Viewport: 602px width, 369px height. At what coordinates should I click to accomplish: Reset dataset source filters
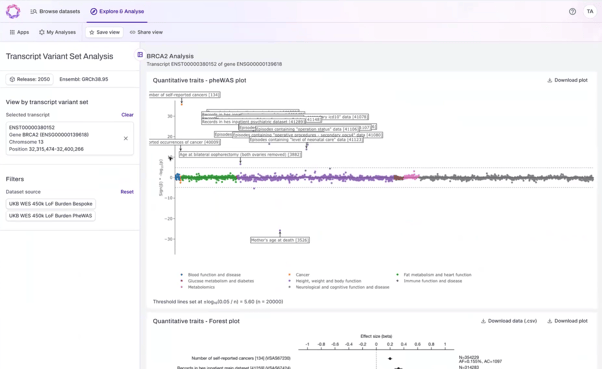click(x=127, y=192)
